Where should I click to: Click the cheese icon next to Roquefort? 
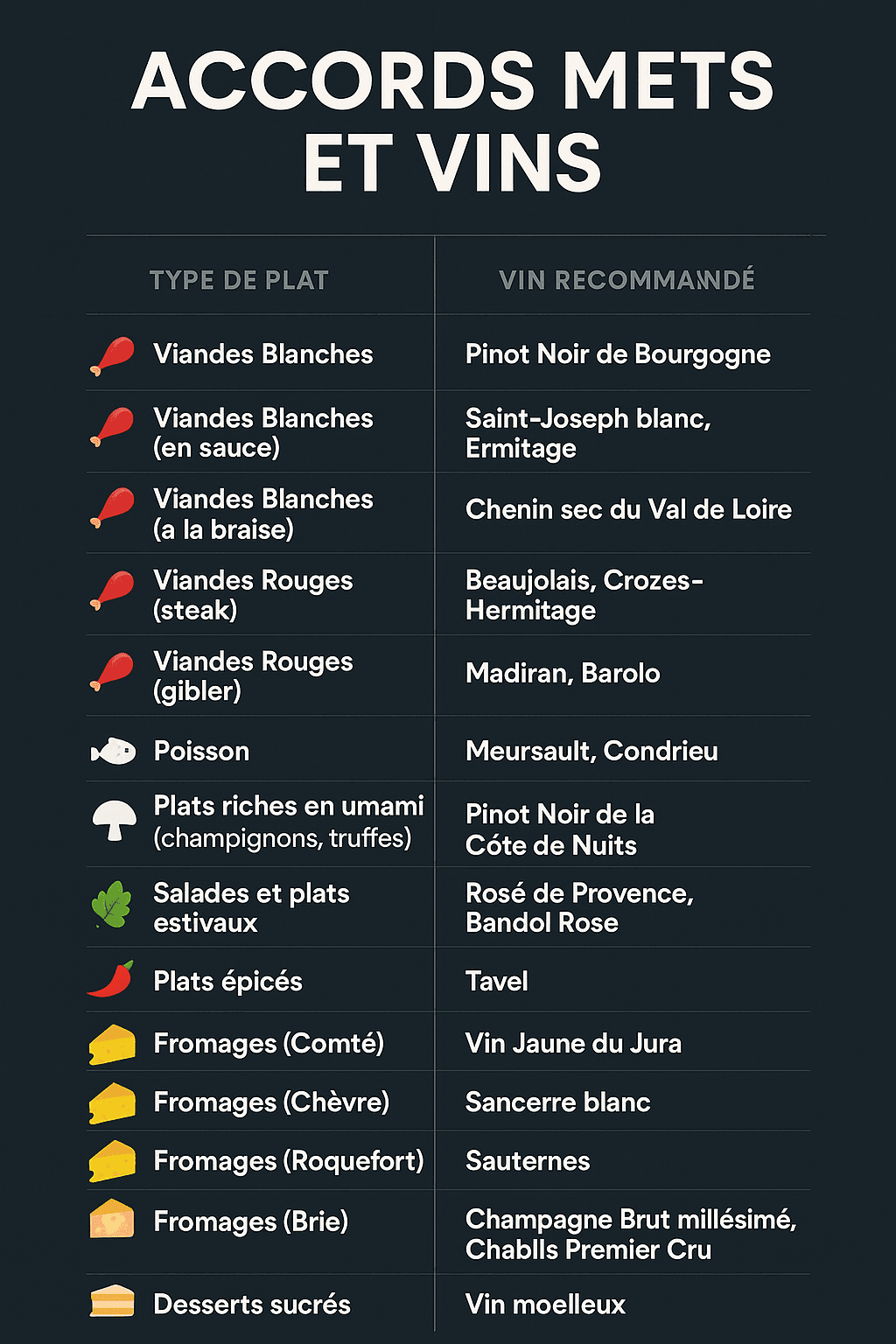[x=112, y=1161]
